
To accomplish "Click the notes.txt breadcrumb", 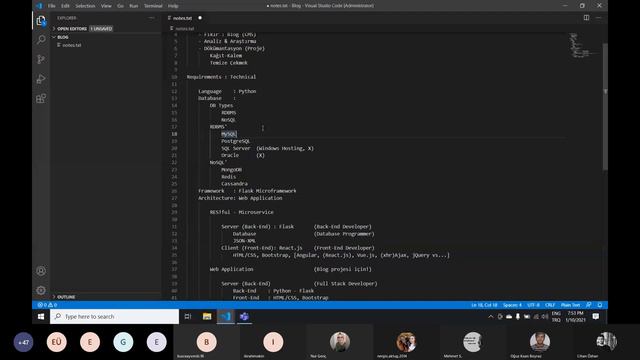I will tap(185, 29).
